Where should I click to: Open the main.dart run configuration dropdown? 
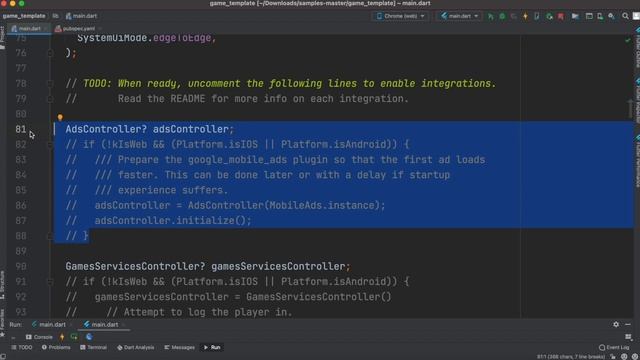(x=459, y=16)
